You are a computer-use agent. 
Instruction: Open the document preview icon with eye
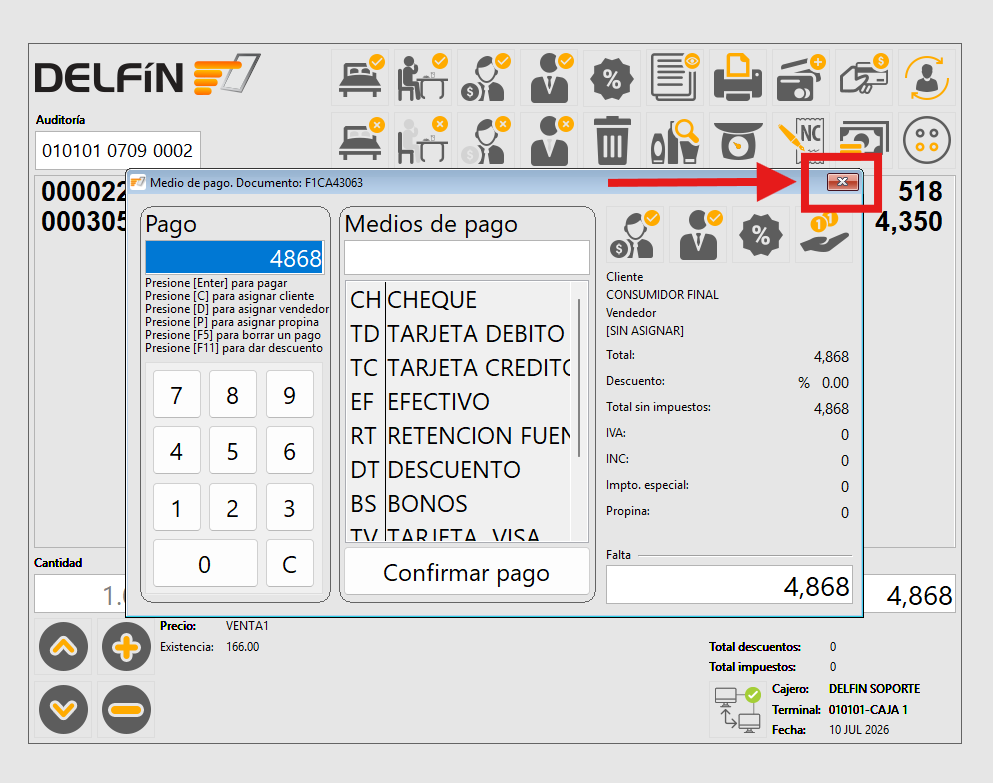click(x=674, y=78)
